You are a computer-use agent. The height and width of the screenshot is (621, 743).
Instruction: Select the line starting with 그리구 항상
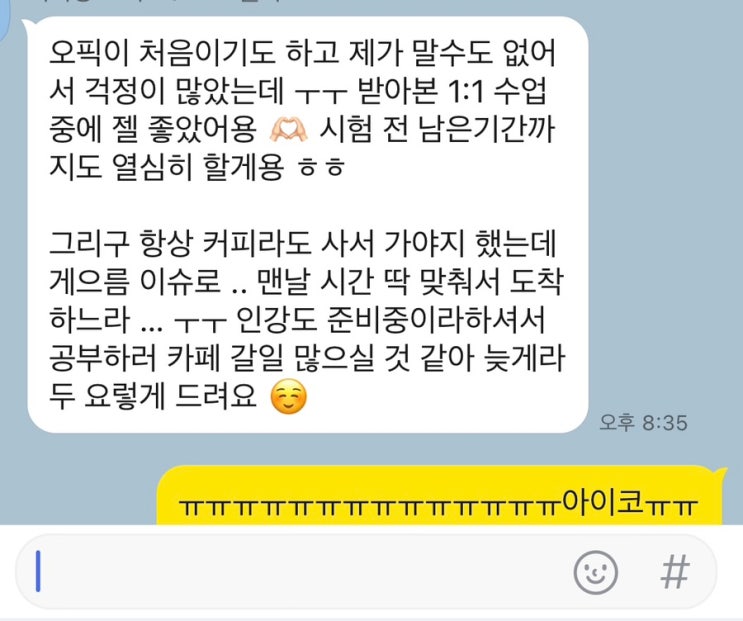point(302,244)
